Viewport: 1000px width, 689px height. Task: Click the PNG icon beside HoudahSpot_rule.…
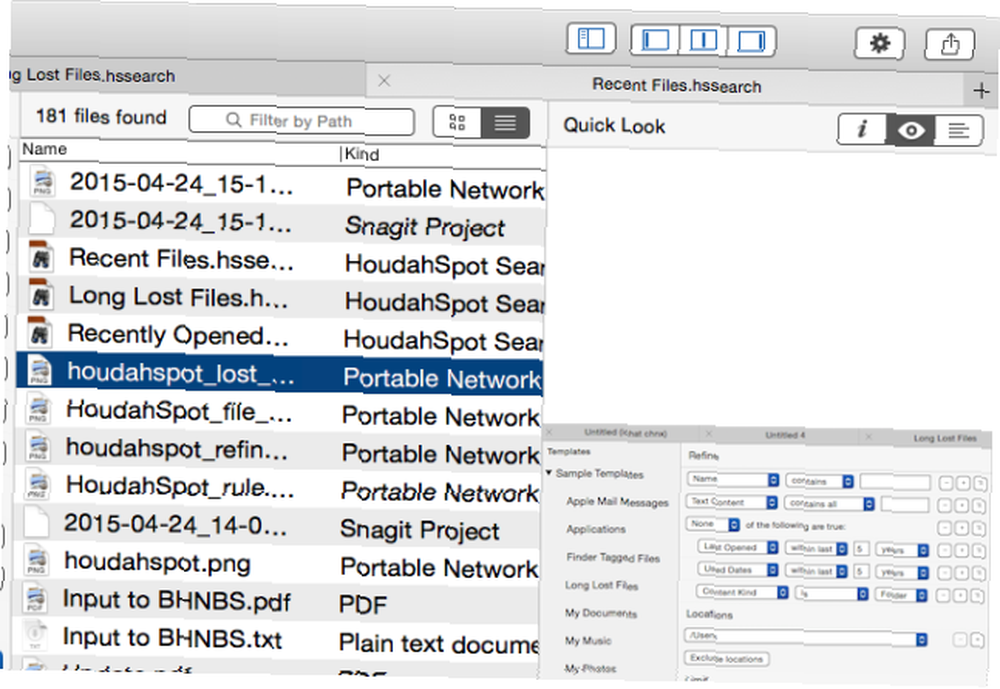tap(37, 483)
